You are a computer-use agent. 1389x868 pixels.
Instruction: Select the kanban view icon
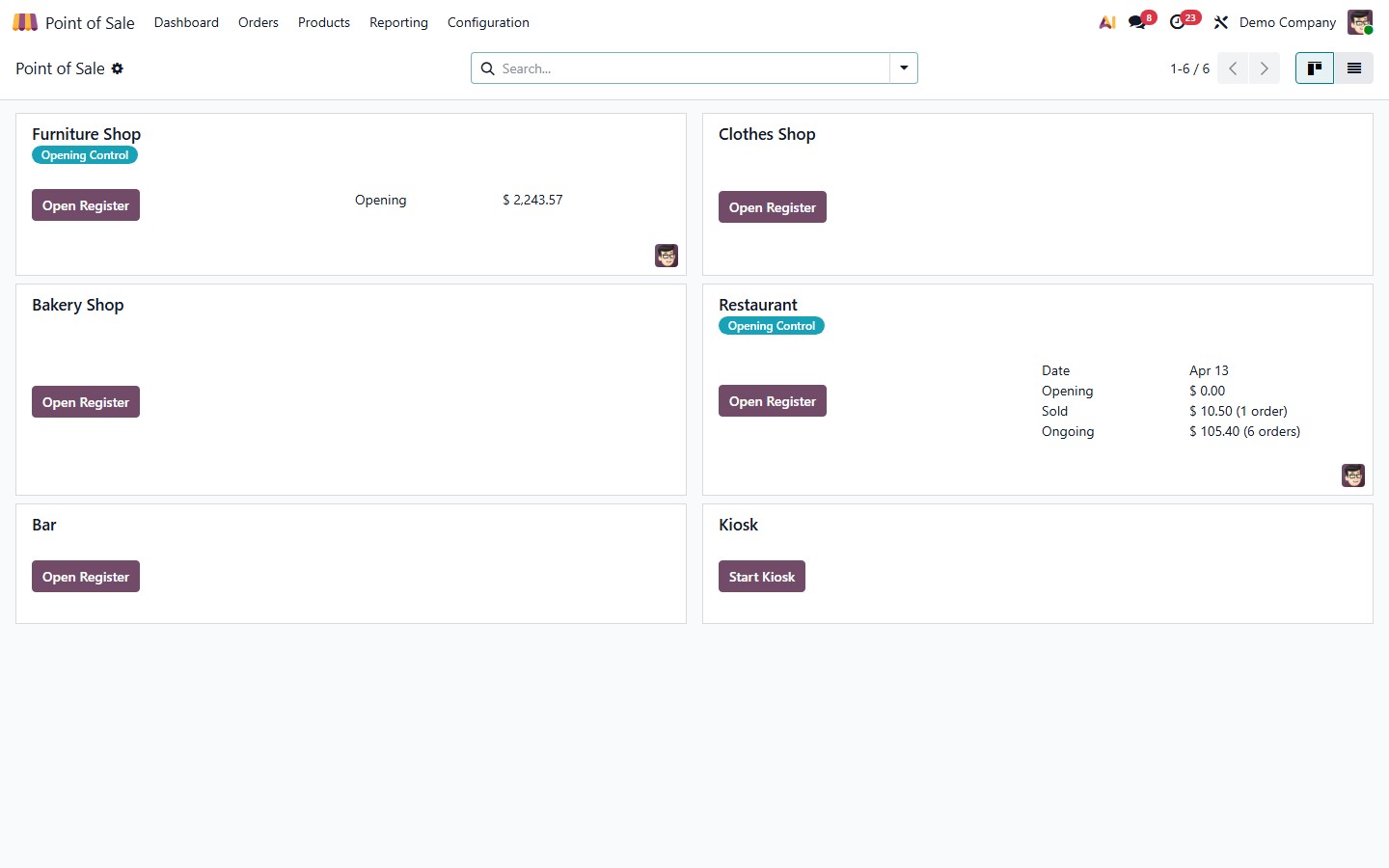pyautogui.click(x=1314, y=68)
